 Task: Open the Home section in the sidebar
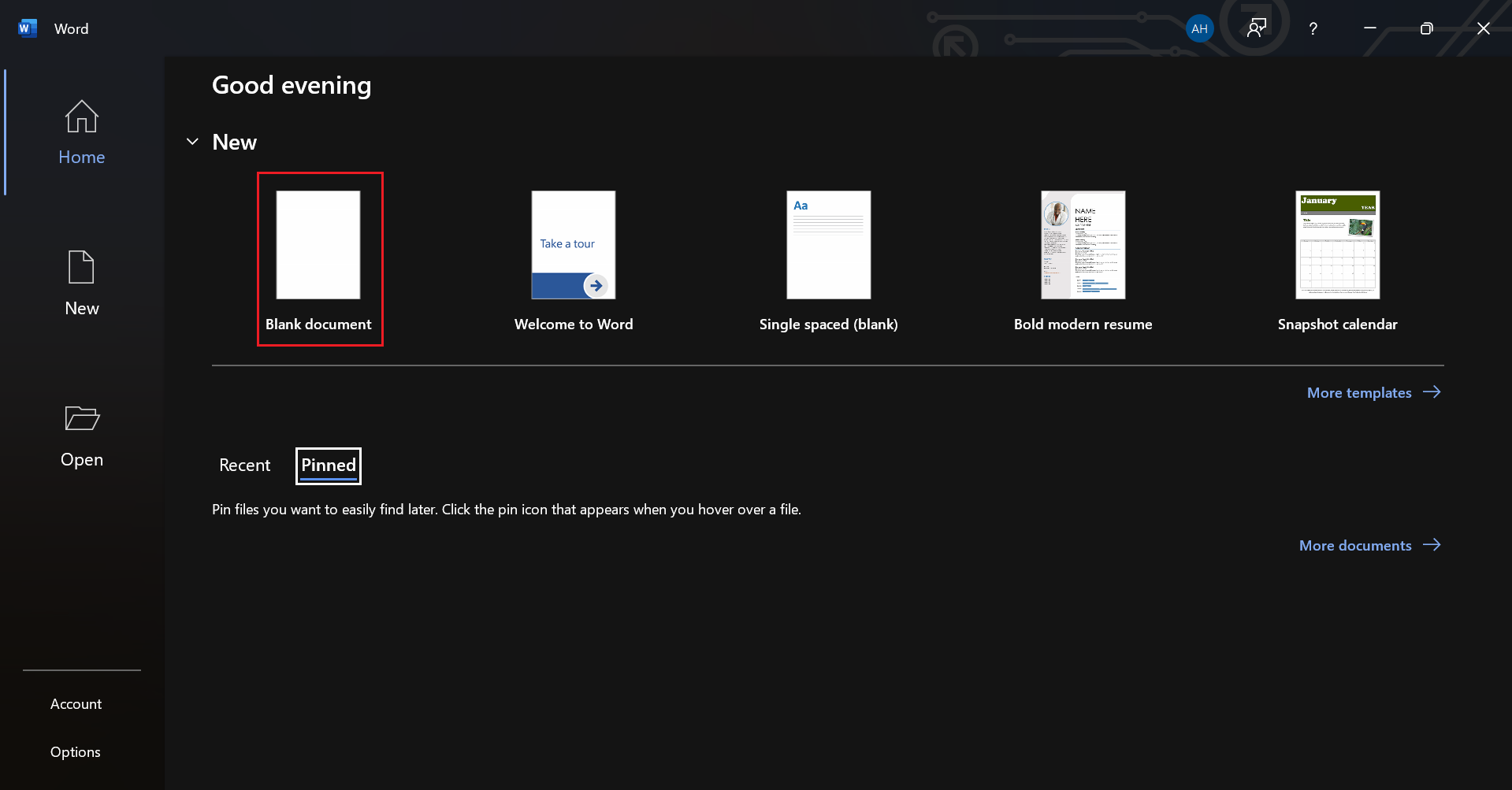pos(82,132)
